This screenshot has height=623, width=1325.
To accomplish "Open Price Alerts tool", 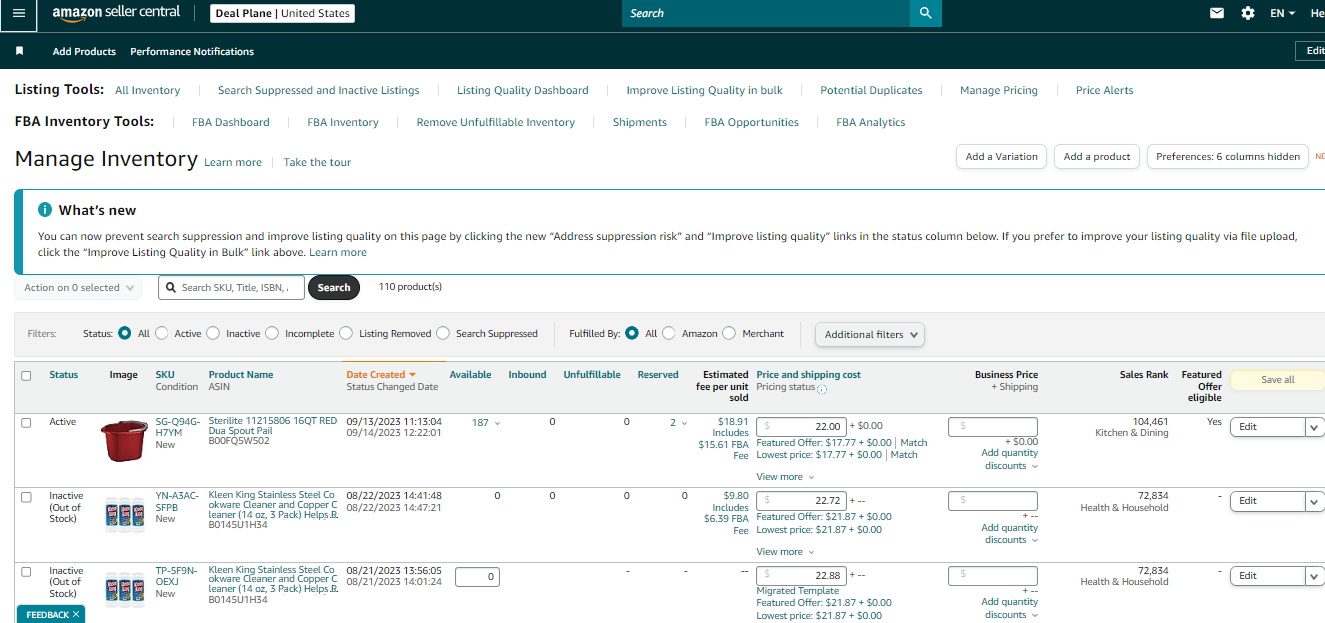I will [1105, 90].
